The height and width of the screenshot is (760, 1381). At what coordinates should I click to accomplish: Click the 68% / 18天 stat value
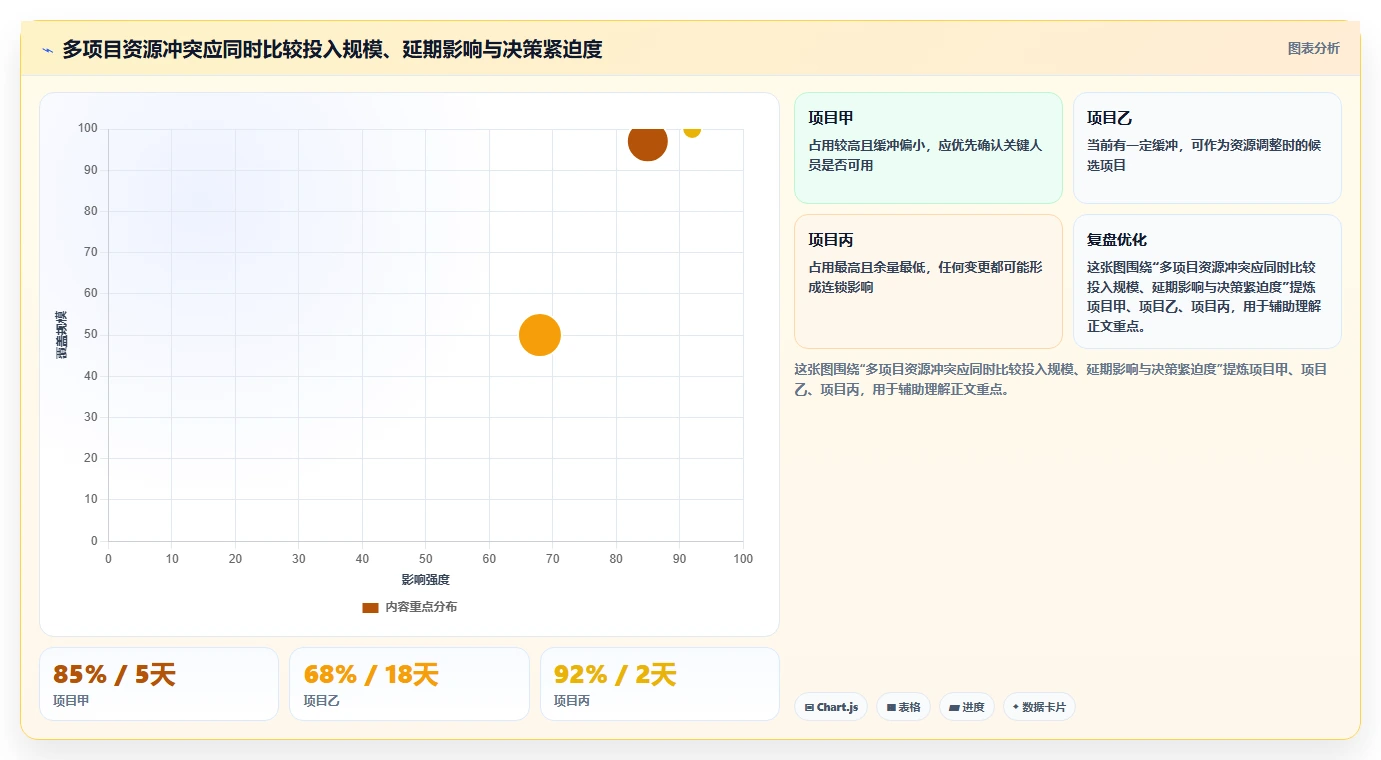tap(371, 675)
